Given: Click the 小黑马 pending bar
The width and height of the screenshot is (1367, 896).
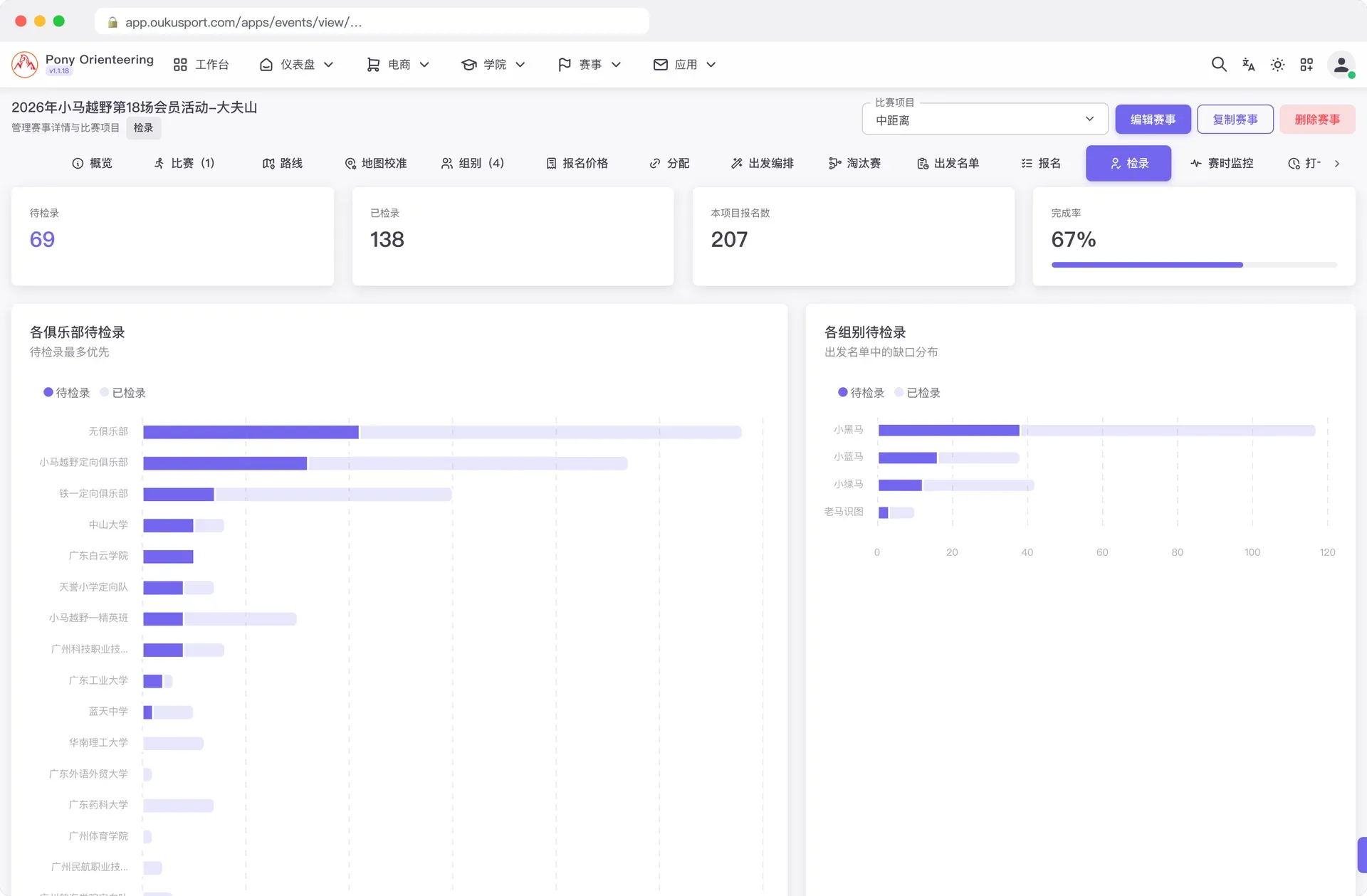Looking at the screenshot, I should point(948,431).
